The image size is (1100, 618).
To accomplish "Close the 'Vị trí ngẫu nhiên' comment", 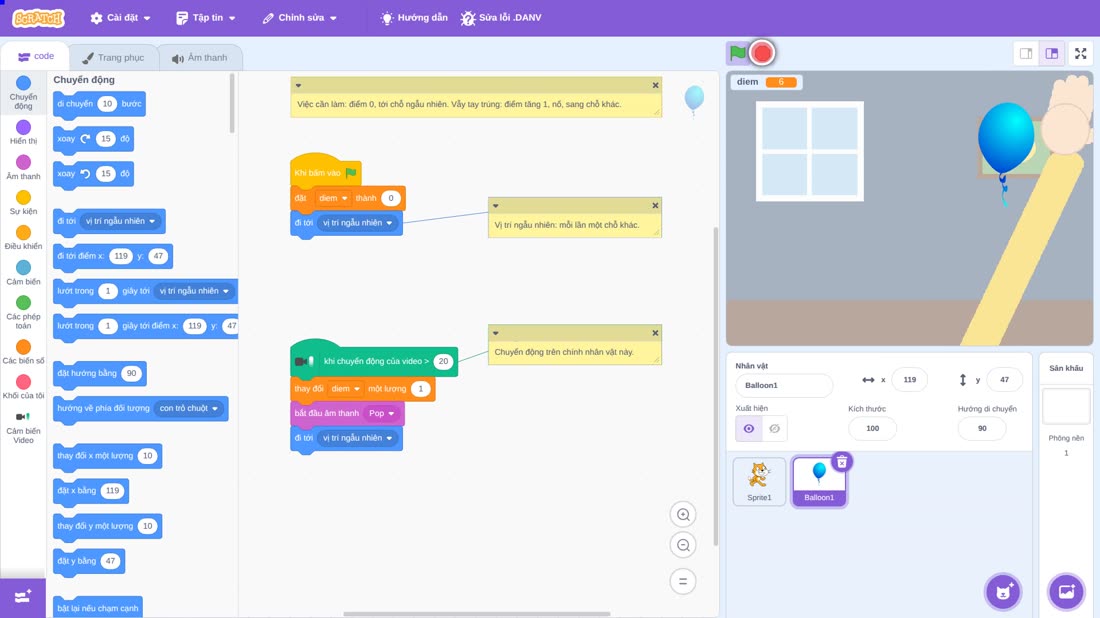I will [x=655, y=206].
